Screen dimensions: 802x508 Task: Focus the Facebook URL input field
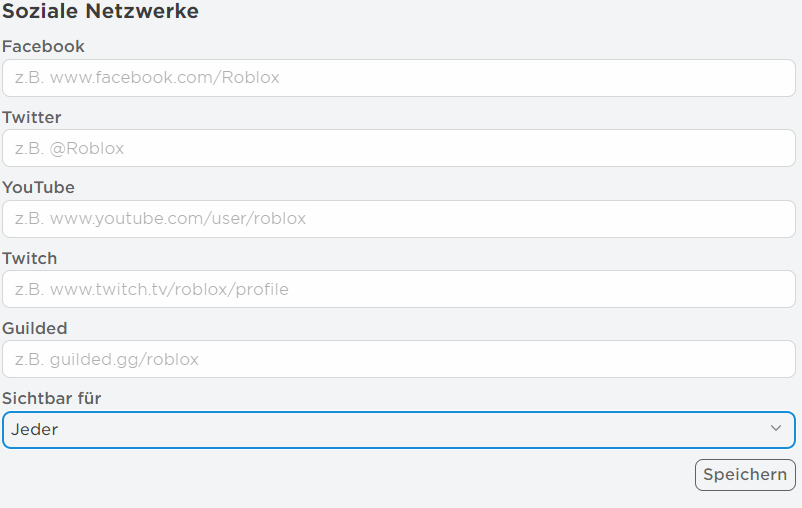(399, 78)
